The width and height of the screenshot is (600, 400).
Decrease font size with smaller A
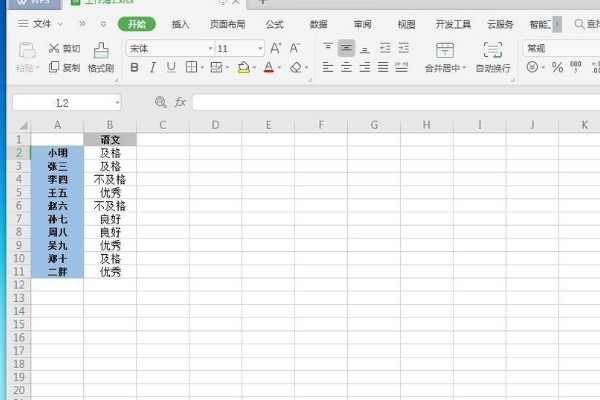pyautogui.click(x=294, y=48)
